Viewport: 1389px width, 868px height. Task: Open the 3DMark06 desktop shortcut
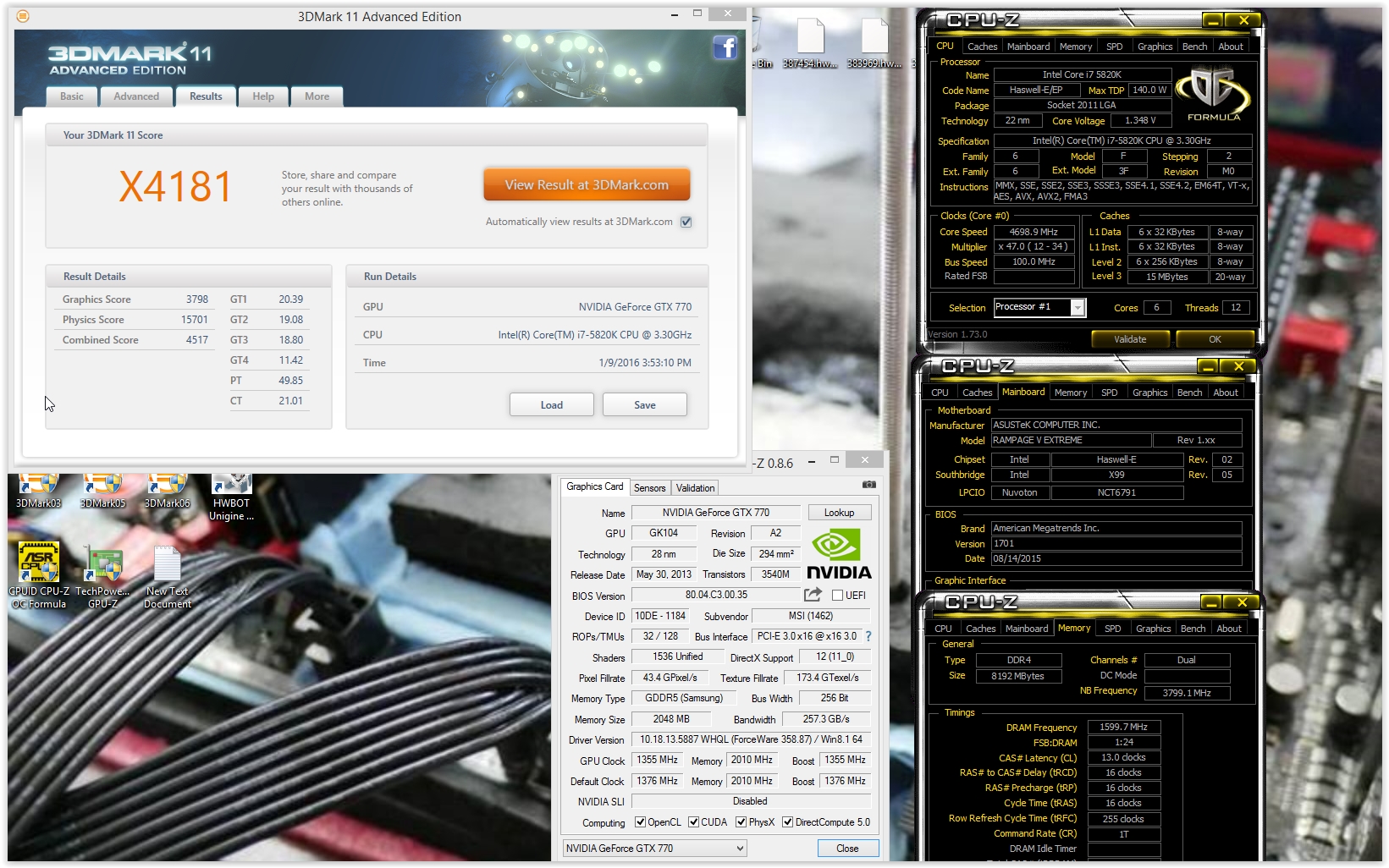pyautogui.click(x=167, y=492)
